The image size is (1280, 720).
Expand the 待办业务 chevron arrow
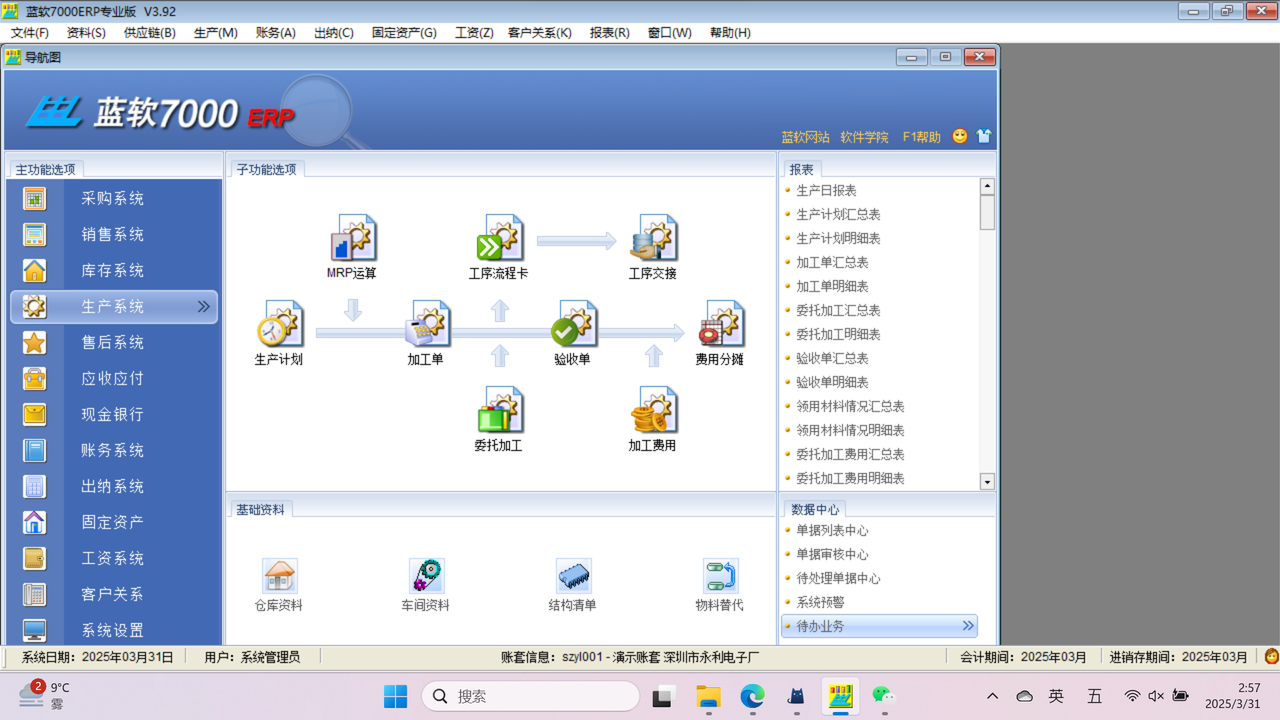coord(968,626)
